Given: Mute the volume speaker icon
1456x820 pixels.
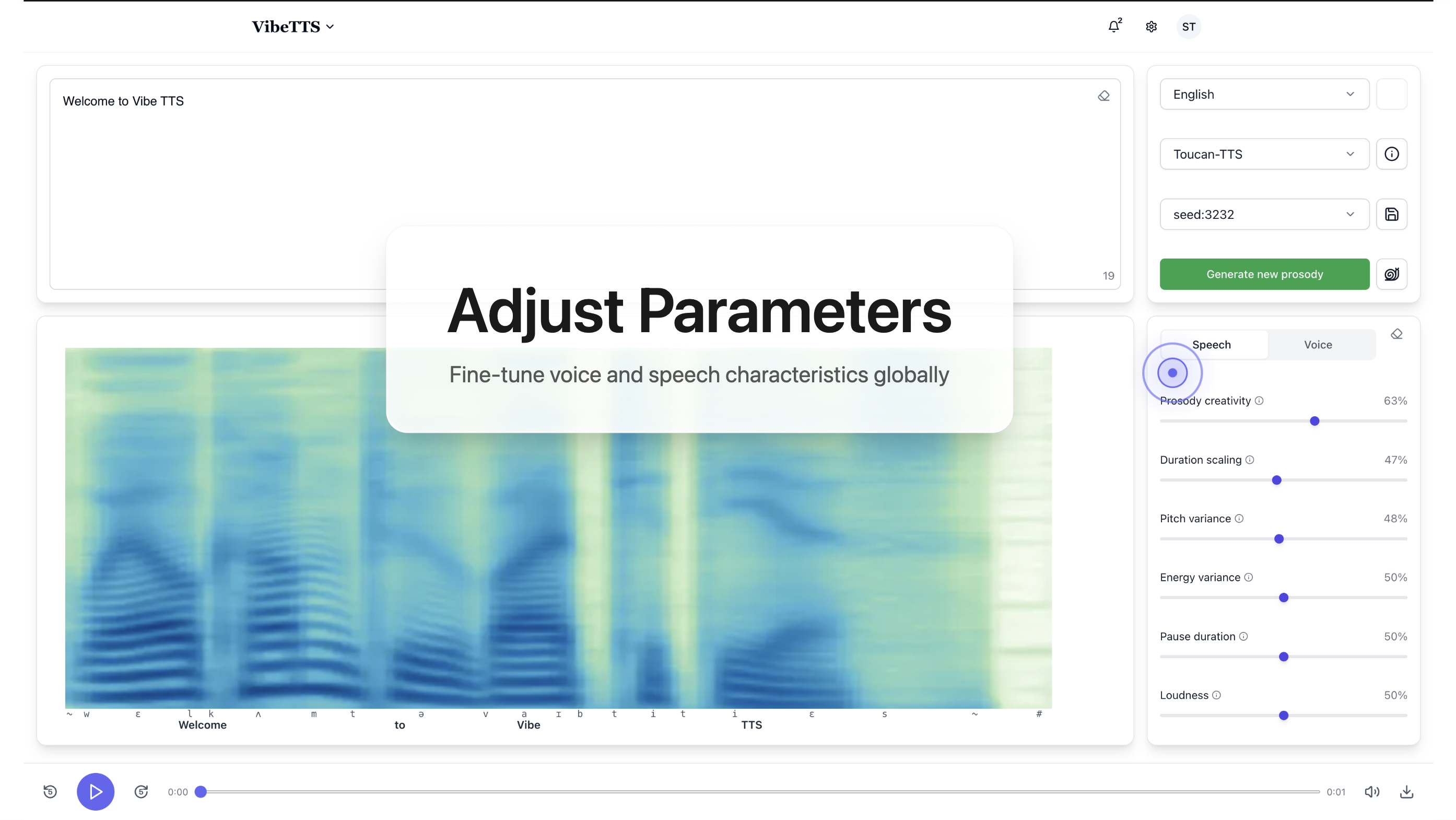Looking at the screenshot, I should (1371, 791).
